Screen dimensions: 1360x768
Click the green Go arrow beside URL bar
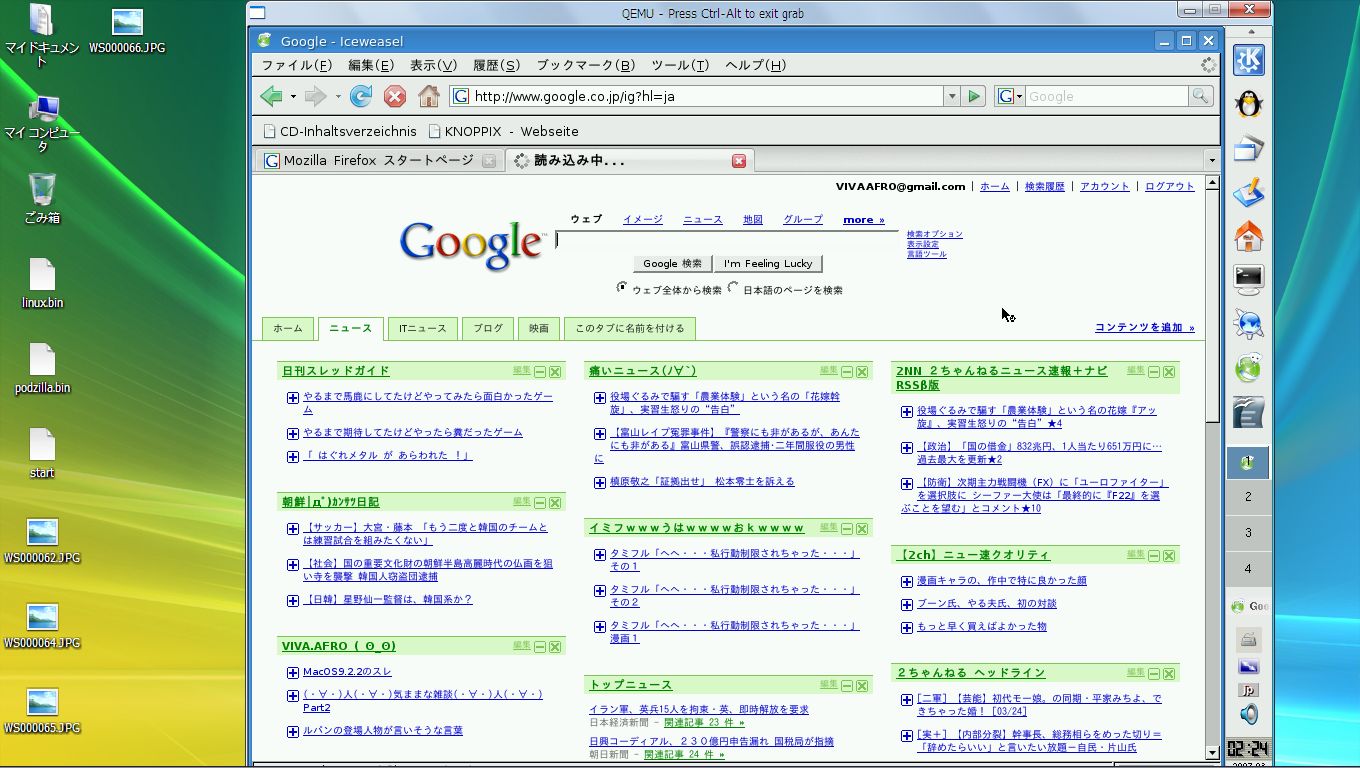tap(975, 96)
